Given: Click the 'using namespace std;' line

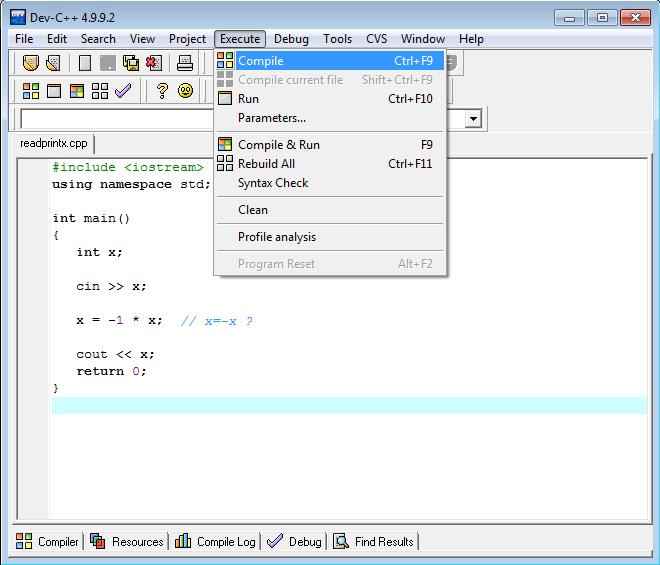Looking at the screenshot, I should point(131,184).
